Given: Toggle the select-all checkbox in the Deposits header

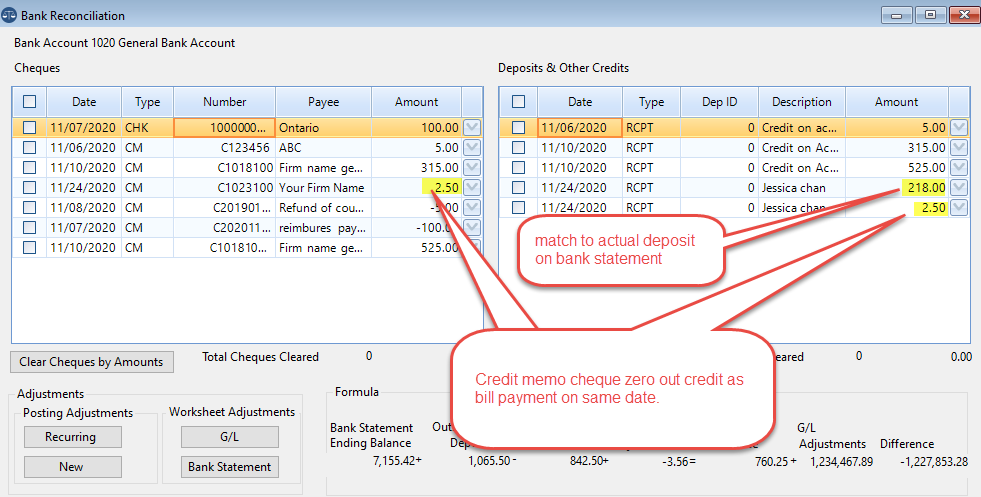Looking at the screenshot, I should click(x=519, y=101).
